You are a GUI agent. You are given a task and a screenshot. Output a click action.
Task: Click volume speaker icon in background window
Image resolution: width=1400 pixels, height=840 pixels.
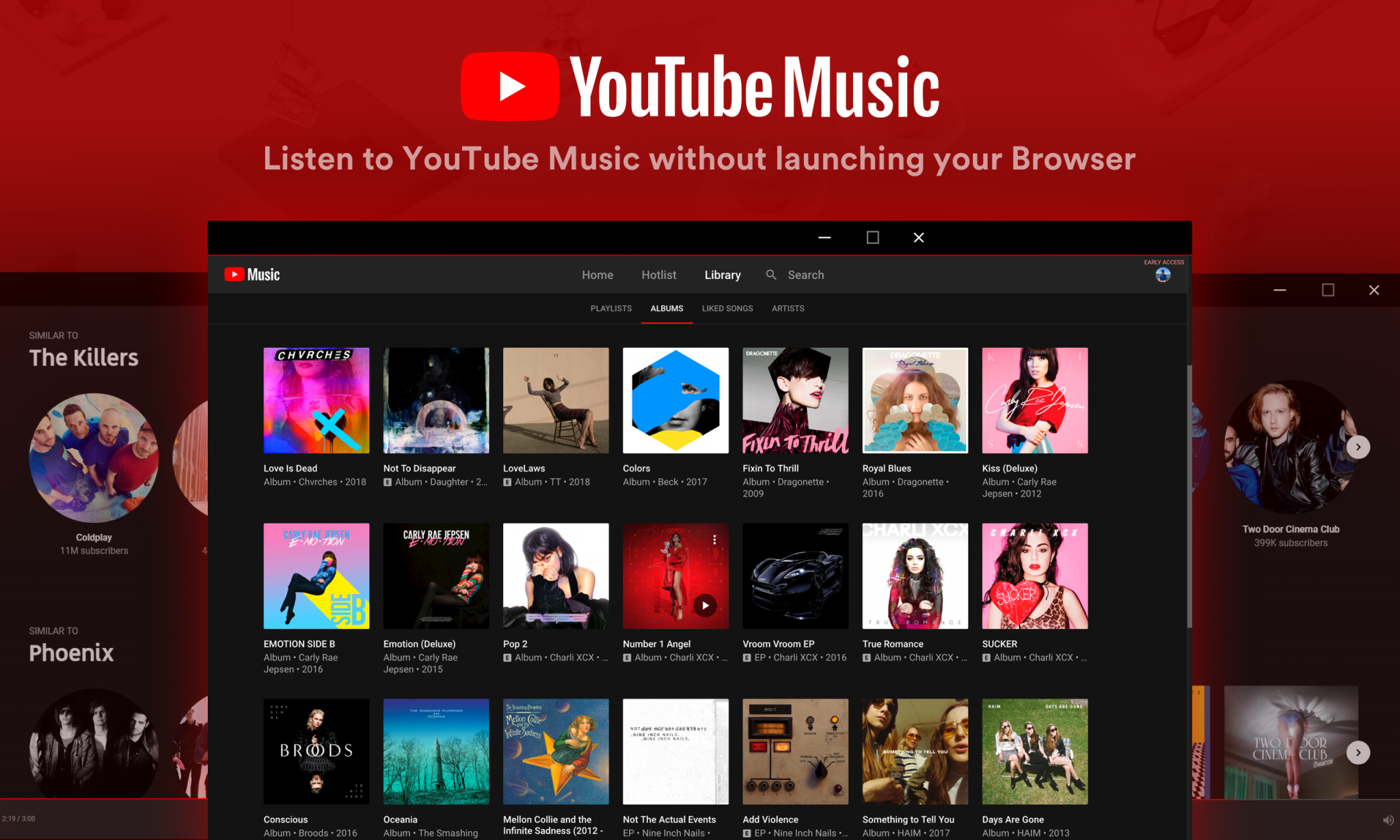point(1388,819)
